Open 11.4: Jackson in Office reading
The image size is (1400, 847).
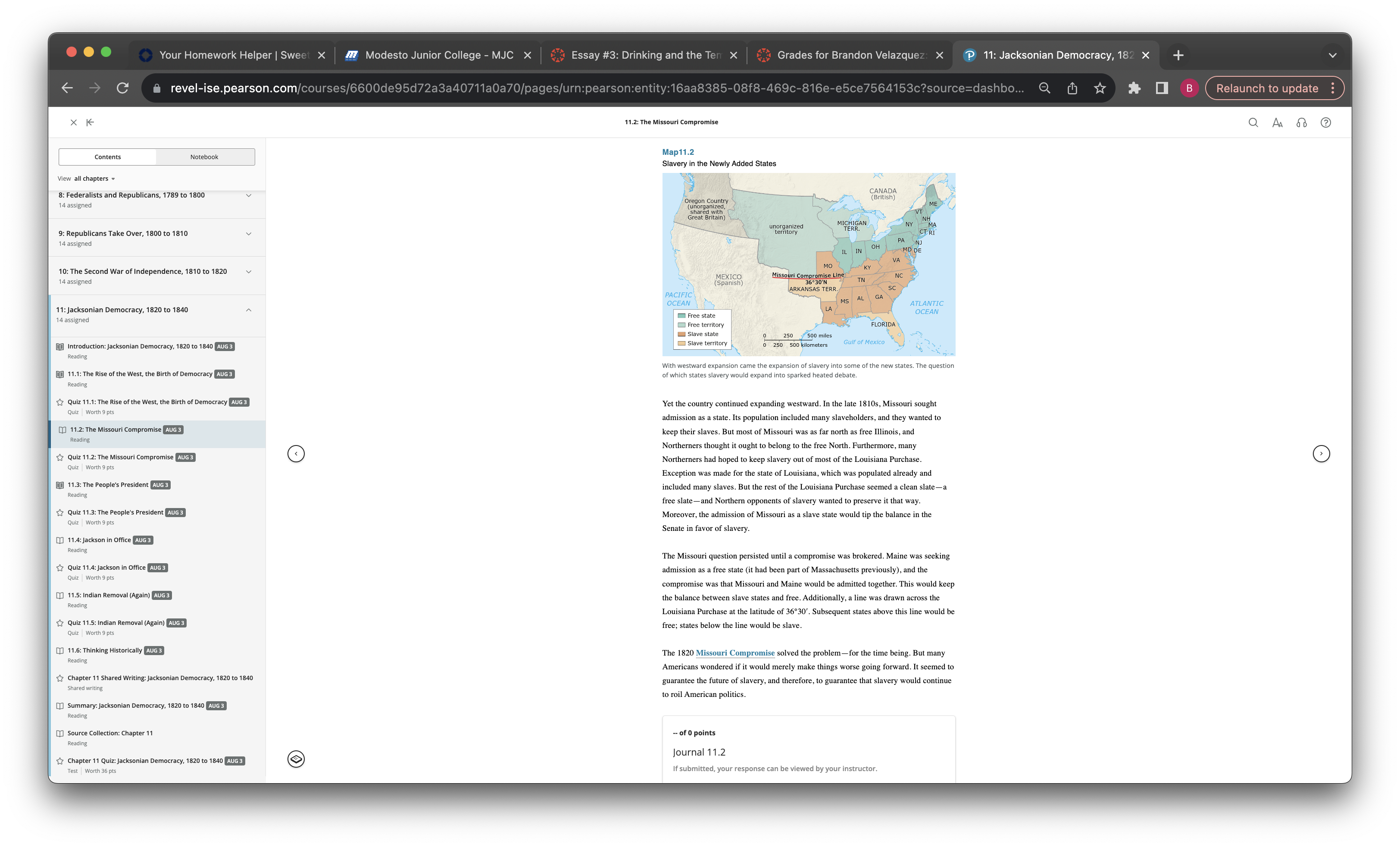(x=99, y=540)
